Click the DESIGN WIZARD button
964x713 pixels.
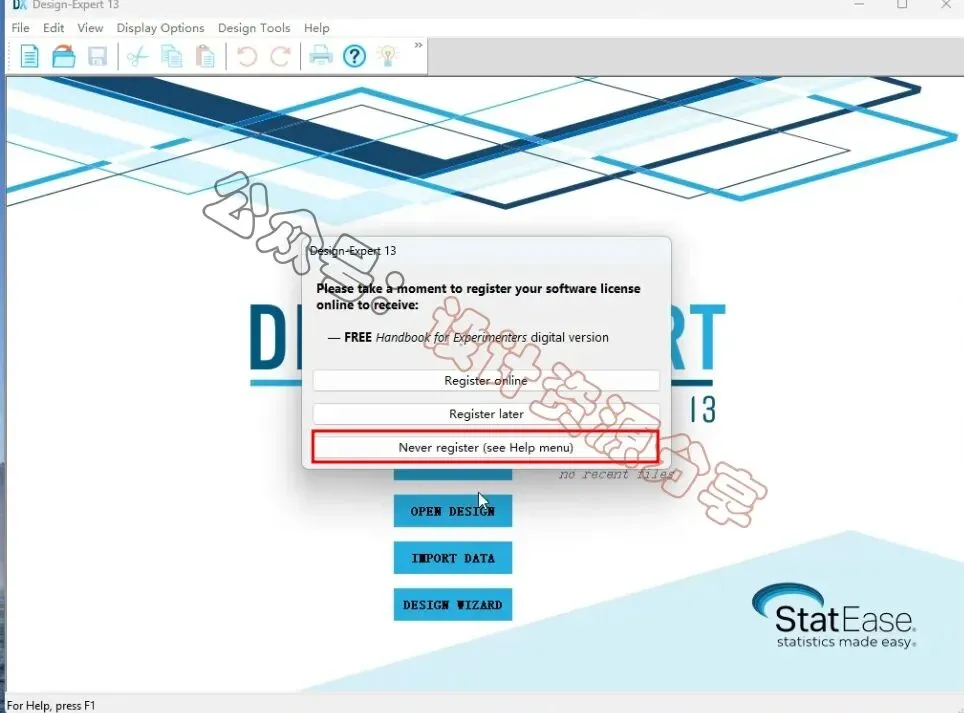click(452, 605)
